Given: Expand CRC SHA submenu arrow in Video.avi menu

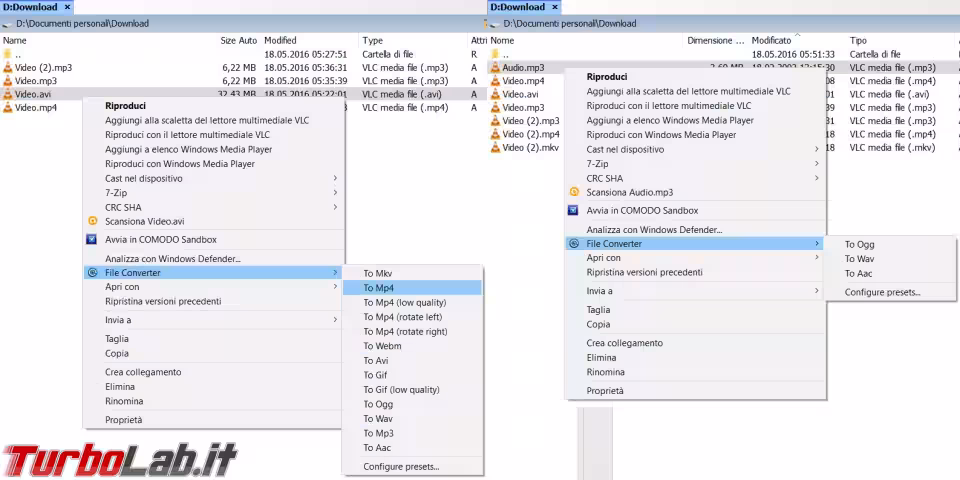Looking at the screenshot, I should pyautogui.click(x=335, y=207).
